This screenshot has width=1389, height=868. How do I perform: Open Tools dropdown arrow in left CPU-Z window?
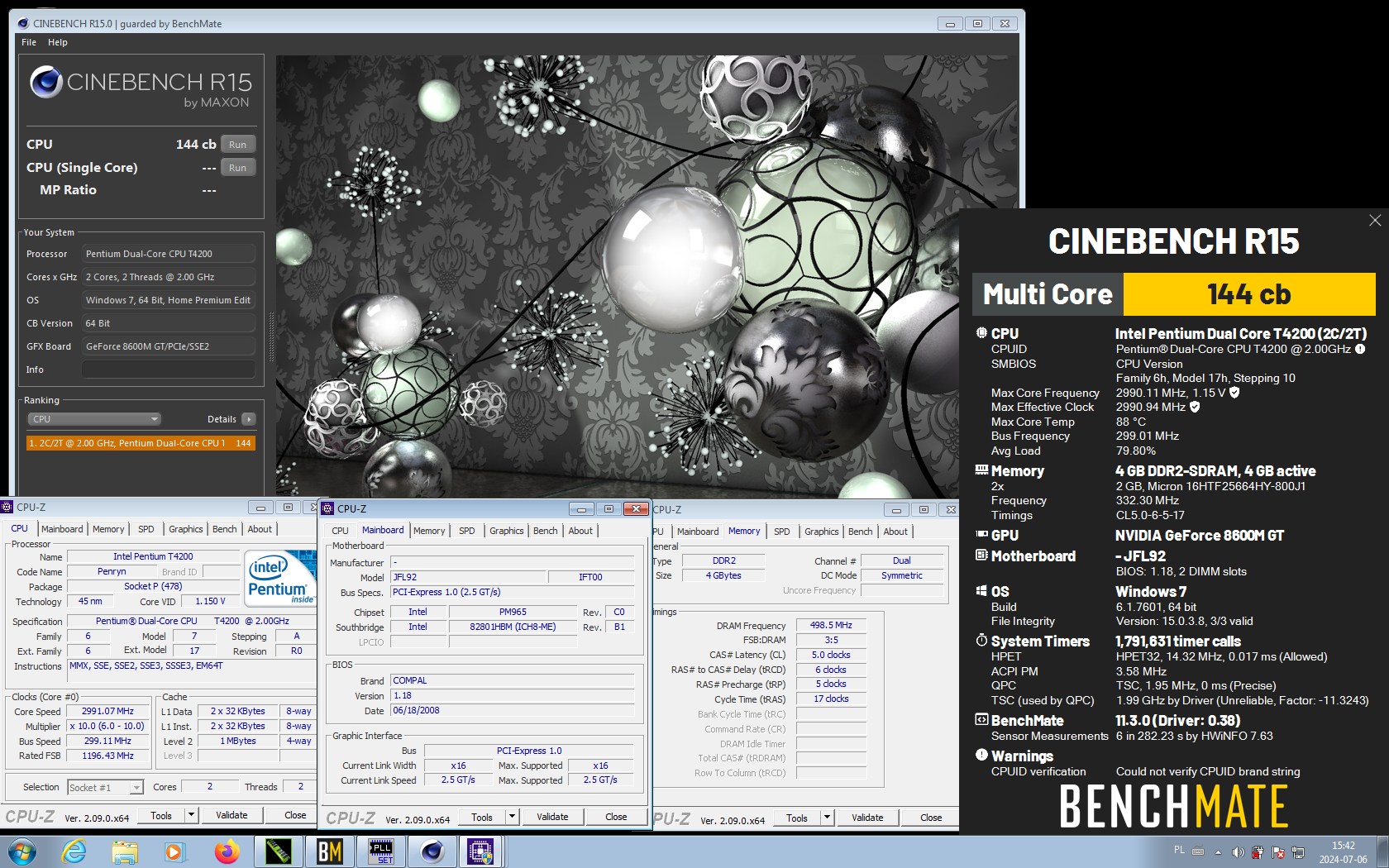click(191, 815)
